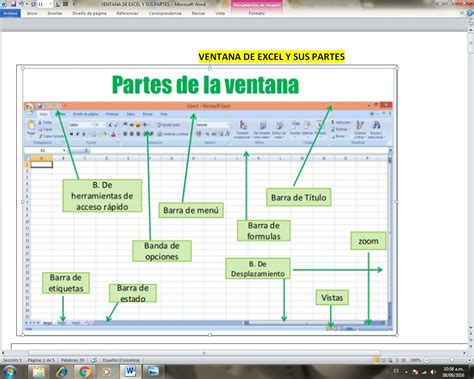
Task: Open Windows Media Player from the taskbar
Action: point(107,372)
